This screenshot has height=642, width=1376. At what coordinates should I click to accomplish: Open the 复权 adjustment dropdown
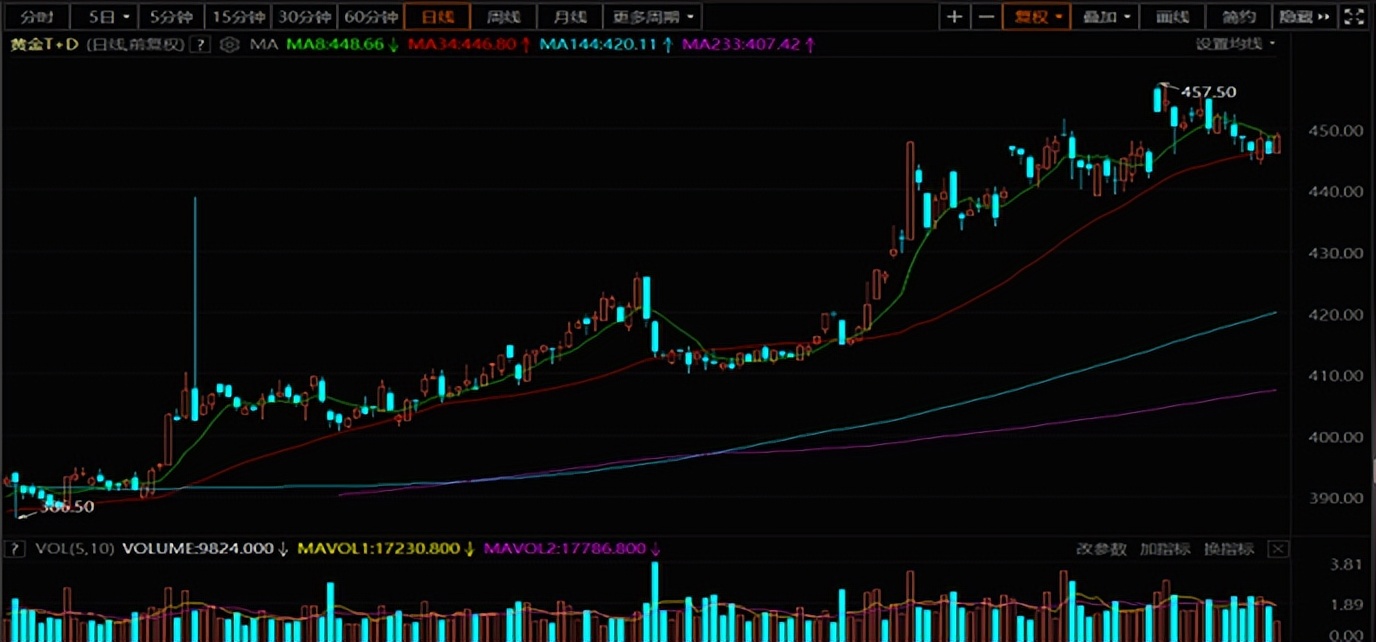point(1036,16)
